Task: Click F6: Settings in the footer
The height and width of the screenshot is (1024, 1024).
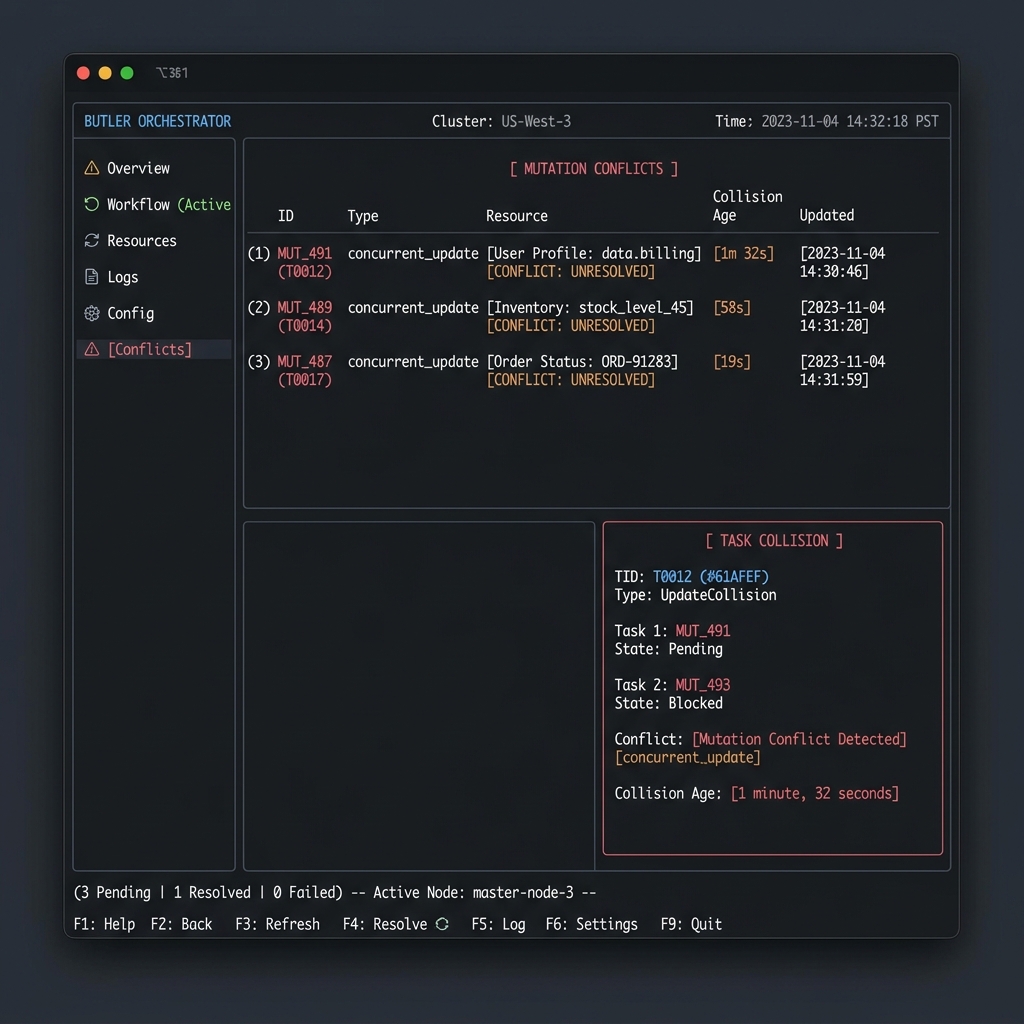Action: pyautogui.click(x=592, y=924)
